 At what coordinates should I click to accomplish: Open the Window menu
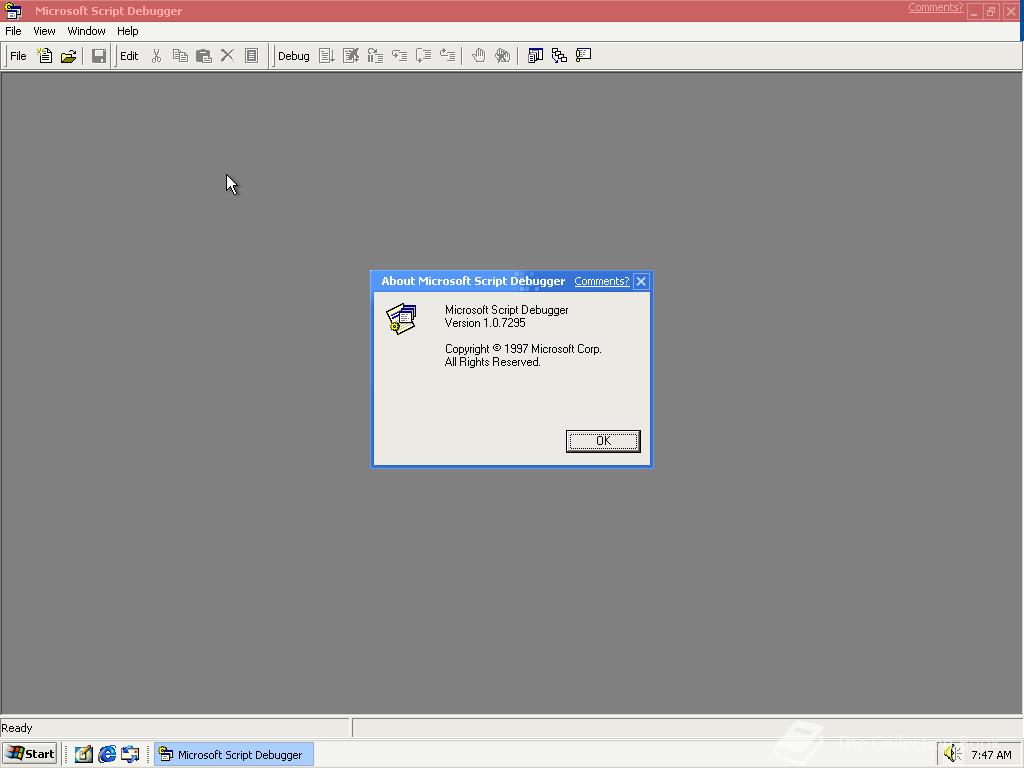[x=86, y=31]
